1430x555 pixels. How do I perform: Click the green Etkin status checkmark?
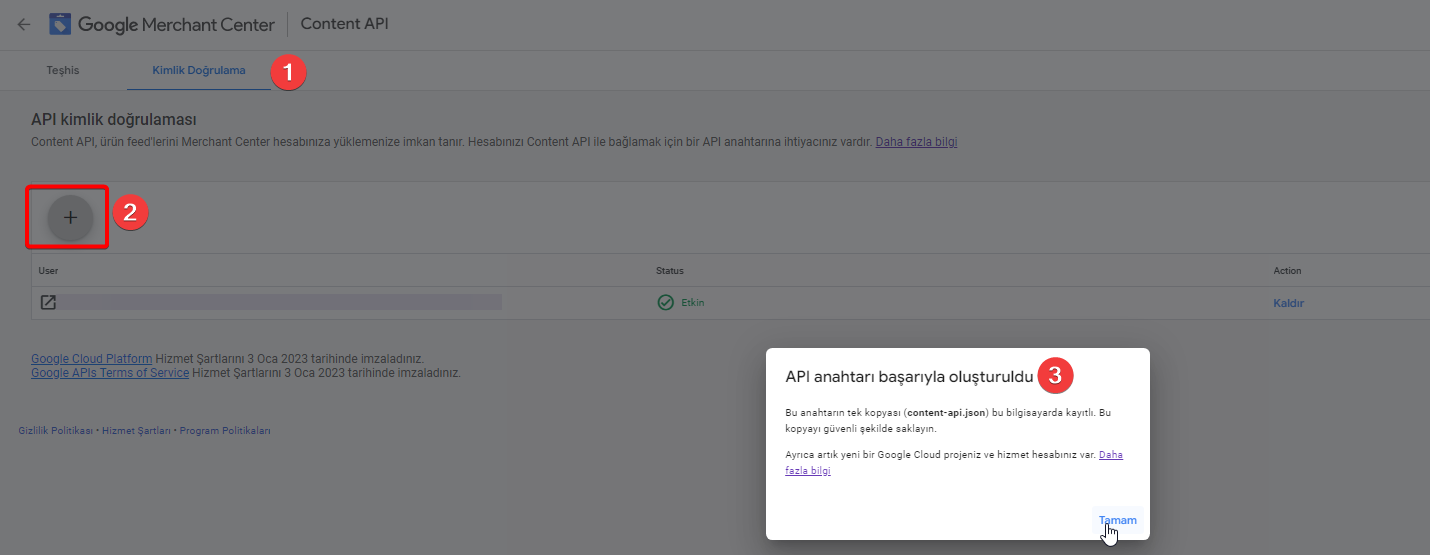(x=665, y=302)
